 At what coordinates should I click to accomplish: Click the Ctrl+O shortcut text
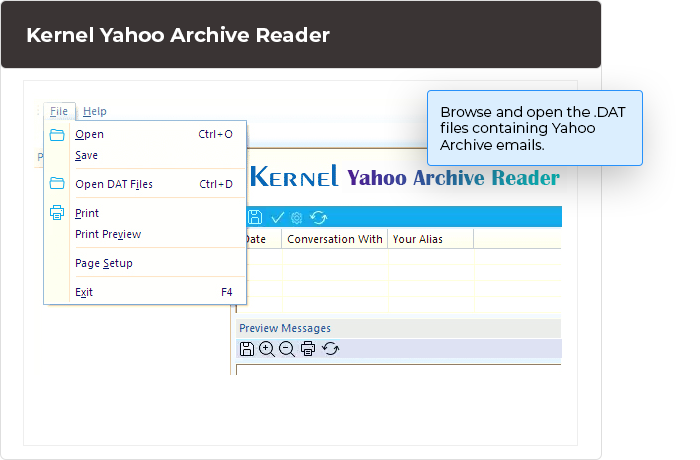(x=216, y=134)
